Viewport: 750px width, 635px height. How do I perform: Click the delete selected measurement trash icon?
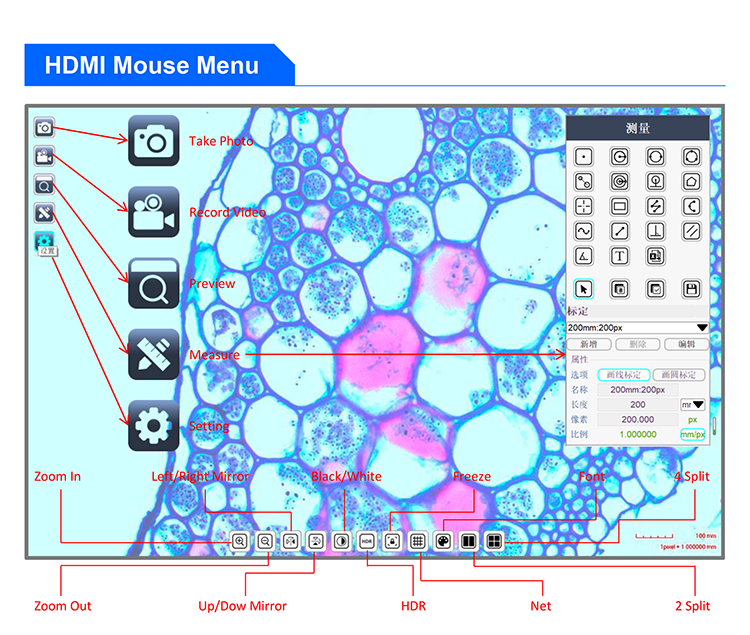tap(619, 289)
